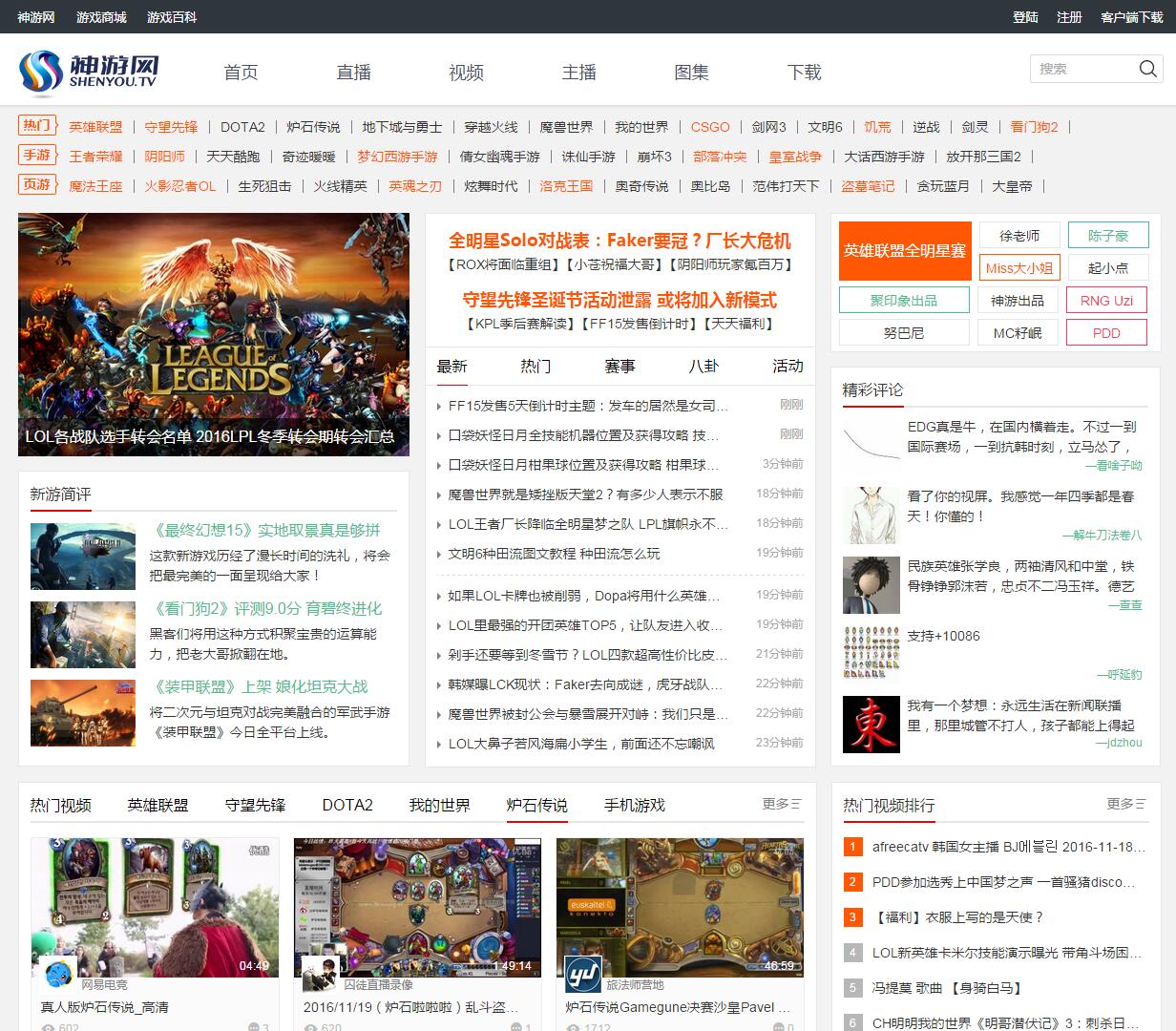Open headline 全明星Solo对战表：Faker要冠
The height and width of the screenshot is (1031, 1176).
pyautogui.click(x=619, y=241)
